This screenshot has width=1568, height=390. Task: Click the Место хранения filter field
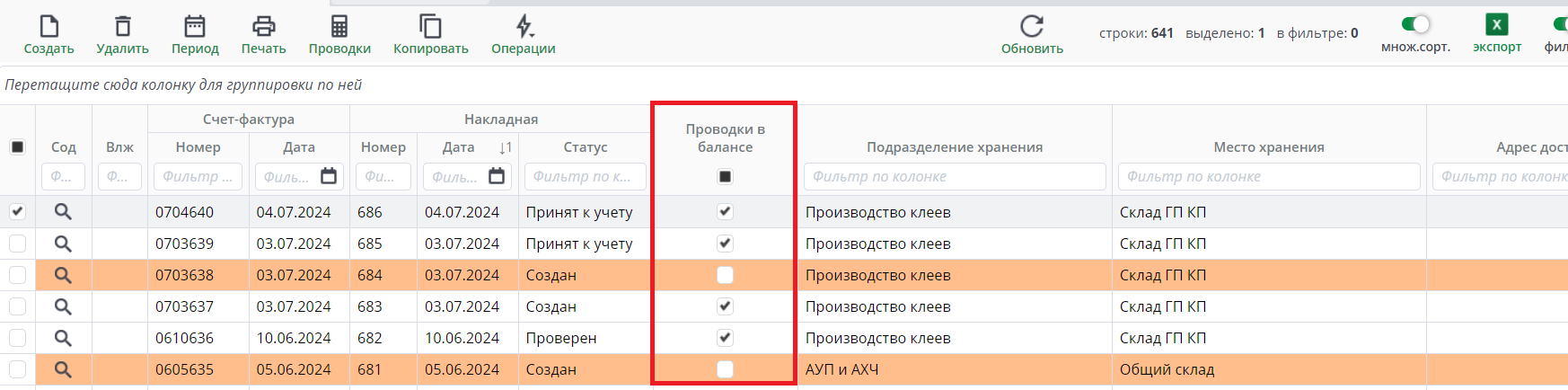coord(1268,177)
